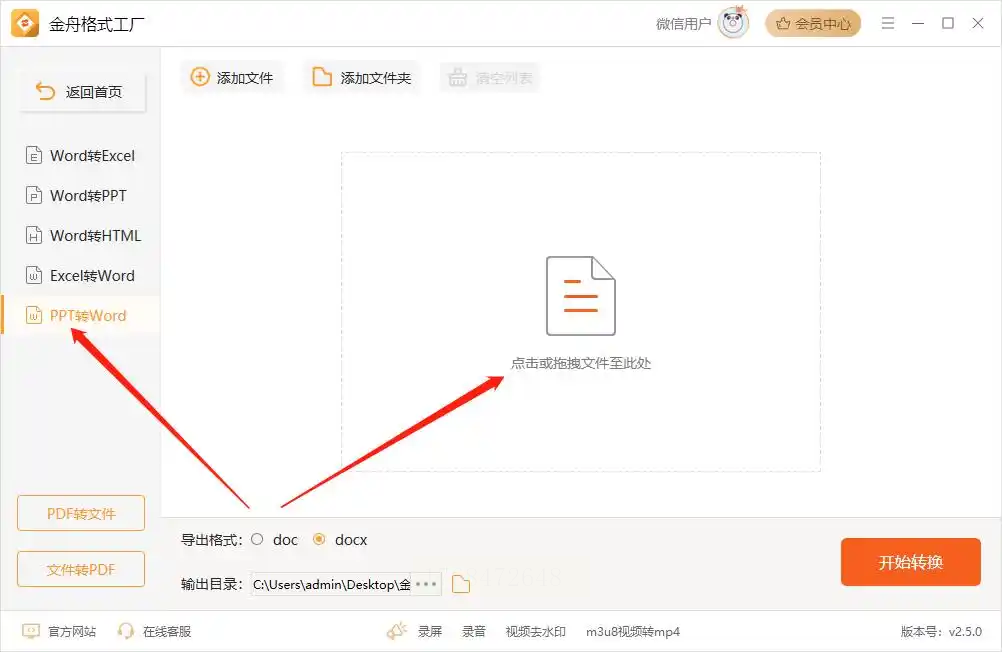Click the 添加文件 add file button

pos(232,78)
